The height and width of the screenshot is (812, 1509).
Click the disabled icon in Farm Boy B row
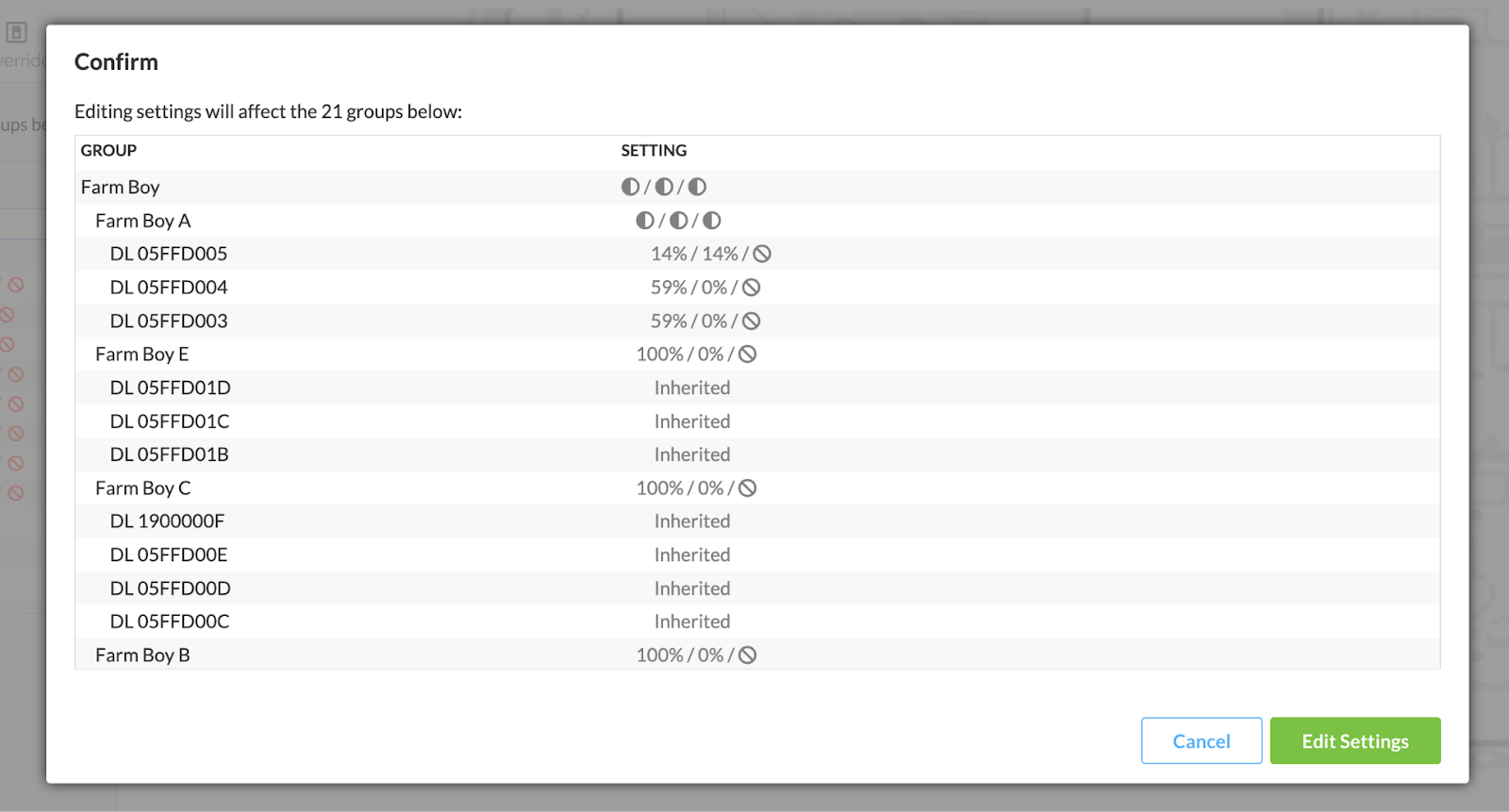pyautogui.click(x=747, y=655)
